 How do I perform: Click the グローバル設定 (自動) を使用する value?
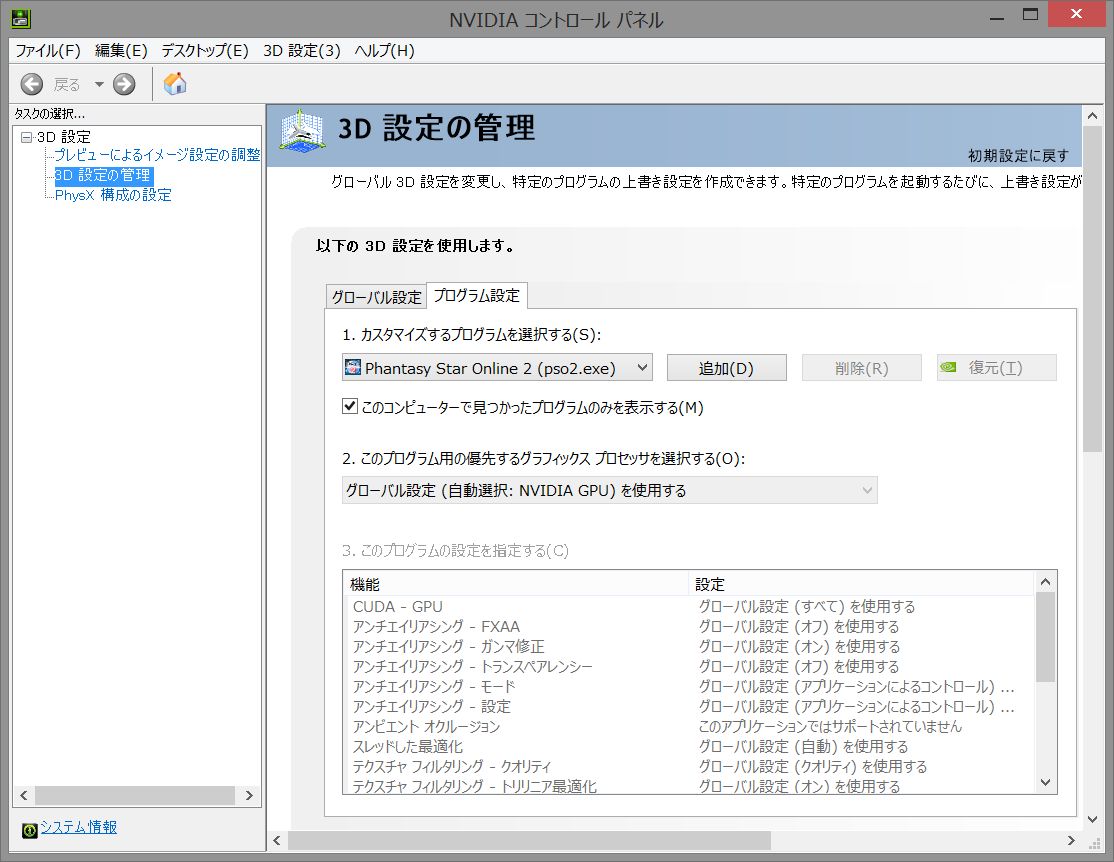click(804, 746)
